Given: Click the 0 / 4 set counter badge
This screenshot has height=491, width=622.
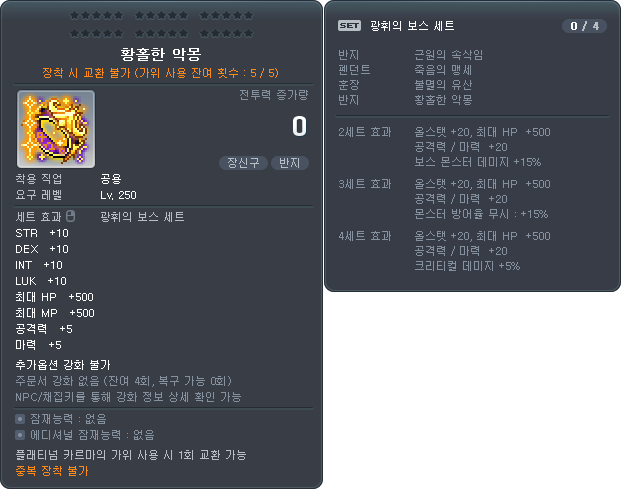Looking at the screenshot, I should (584, 26).
